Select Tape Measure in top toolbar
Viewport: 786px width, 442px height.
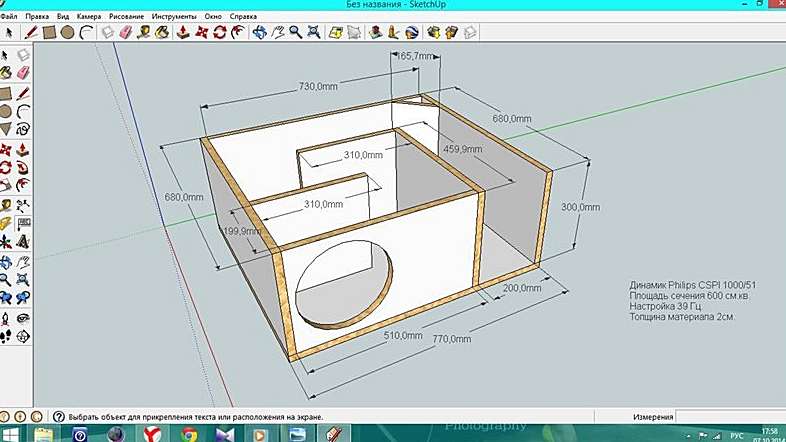point(144,33)
